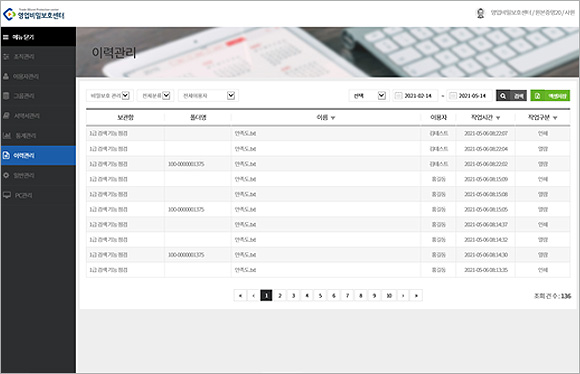Go to page 3
Screen dimensions: 580x374
coord(293,296)
